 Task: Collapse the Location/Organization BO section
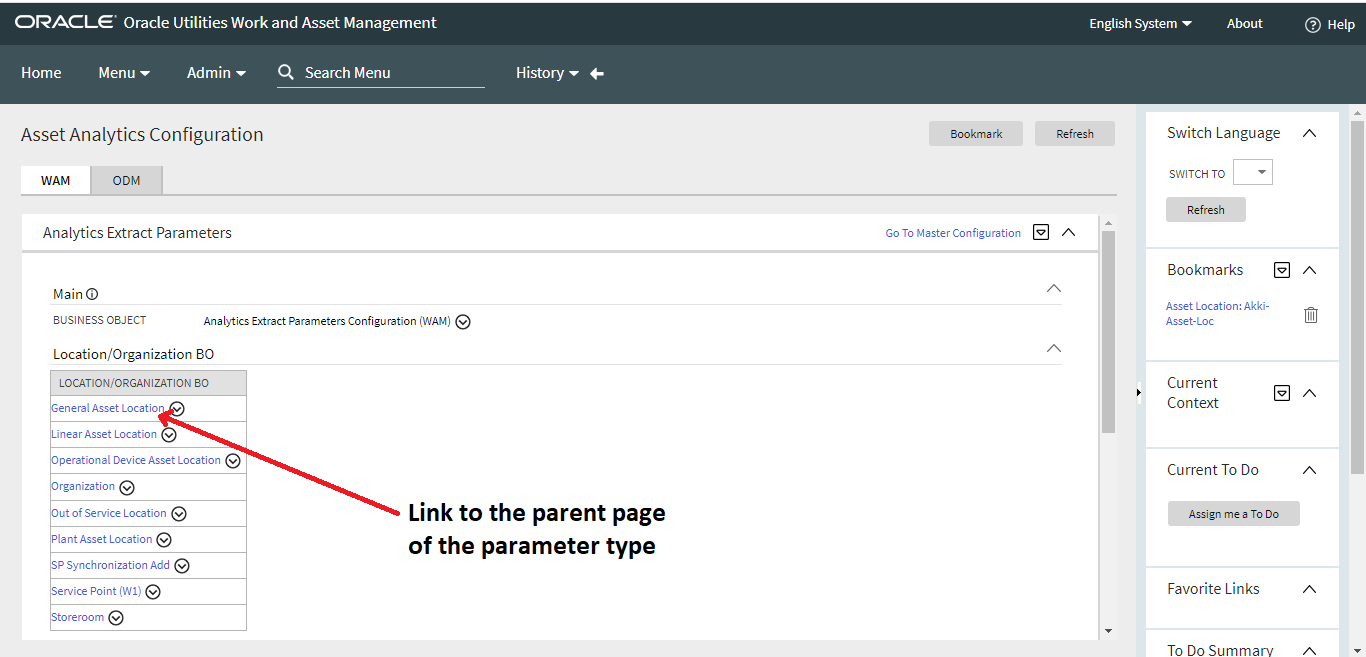(1053, 348)
